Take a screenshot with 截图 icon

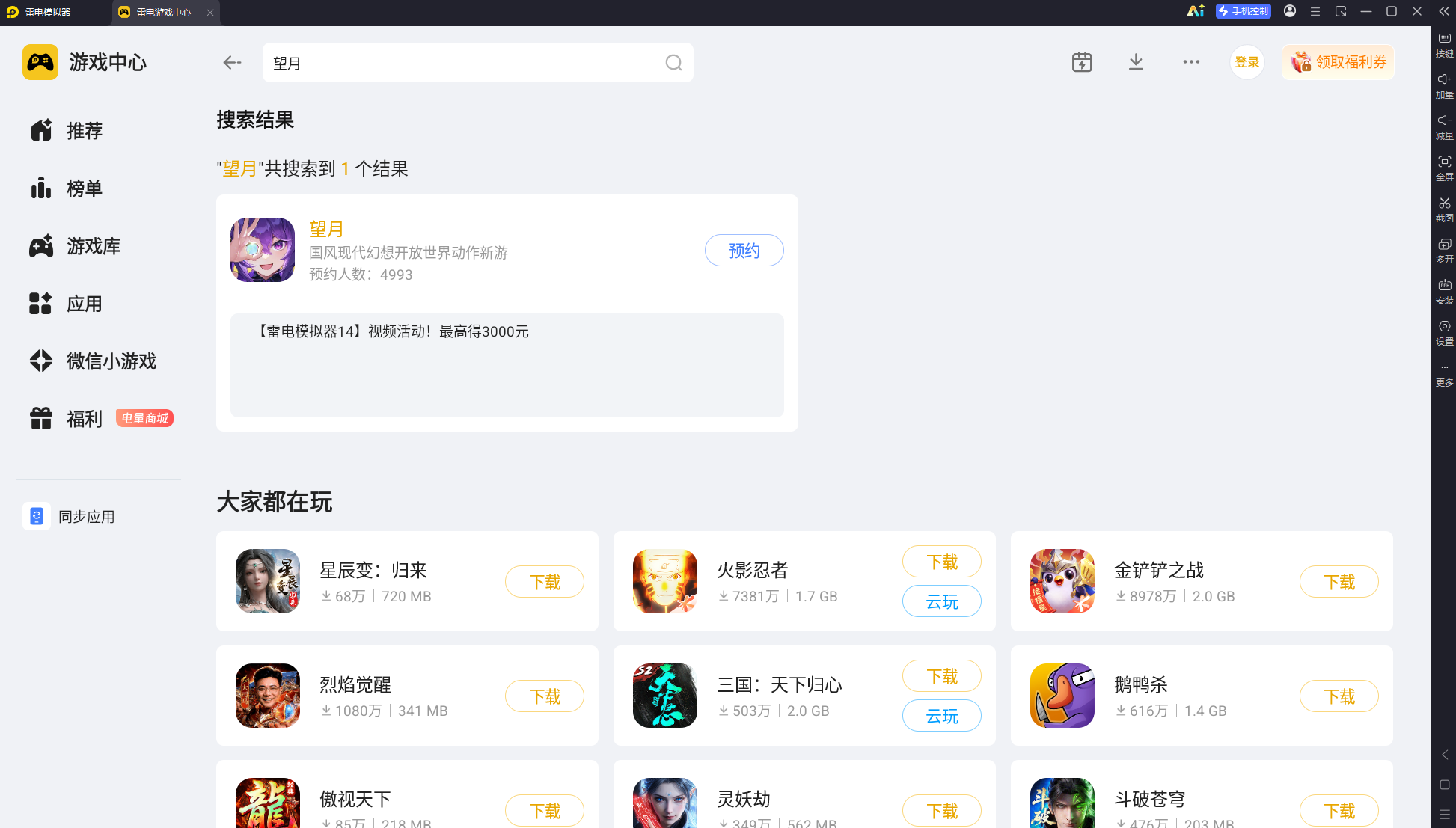pos(1444,209)
